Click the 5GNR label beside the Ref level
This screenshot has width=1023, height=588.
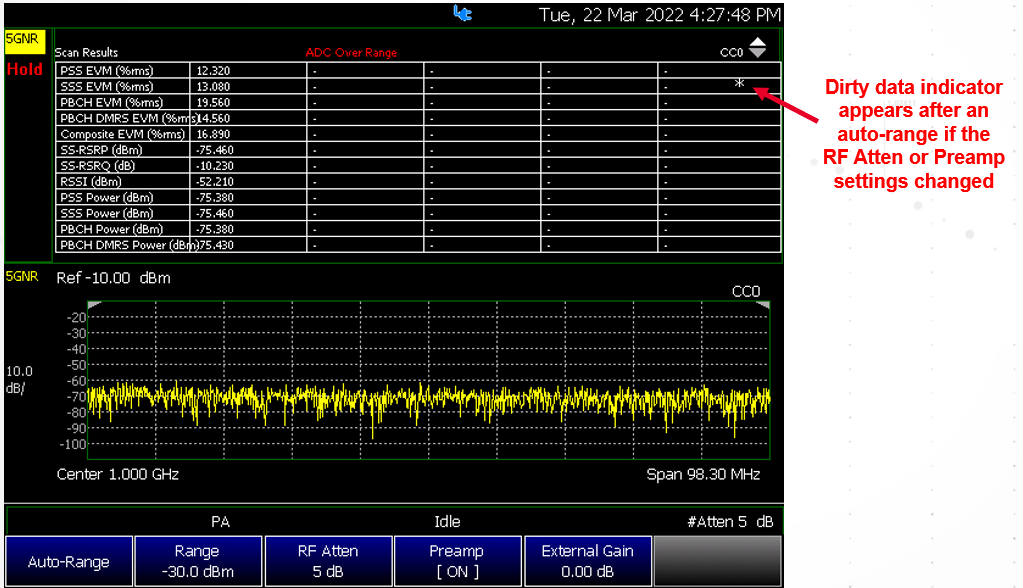point(22,277)
